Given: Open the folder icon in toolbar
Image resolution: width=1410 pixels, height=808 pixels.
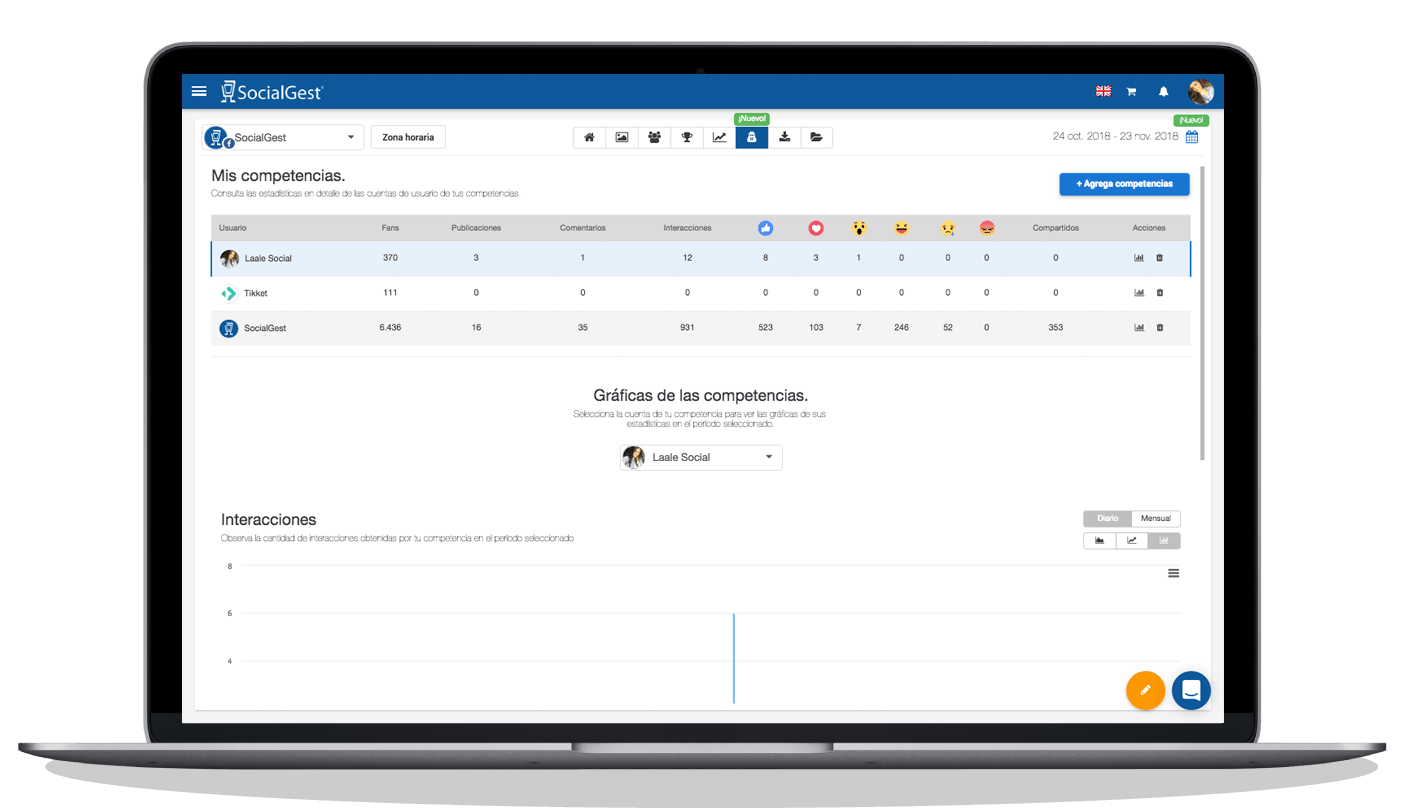Looking at the screenshot, I should coord(816,138).
